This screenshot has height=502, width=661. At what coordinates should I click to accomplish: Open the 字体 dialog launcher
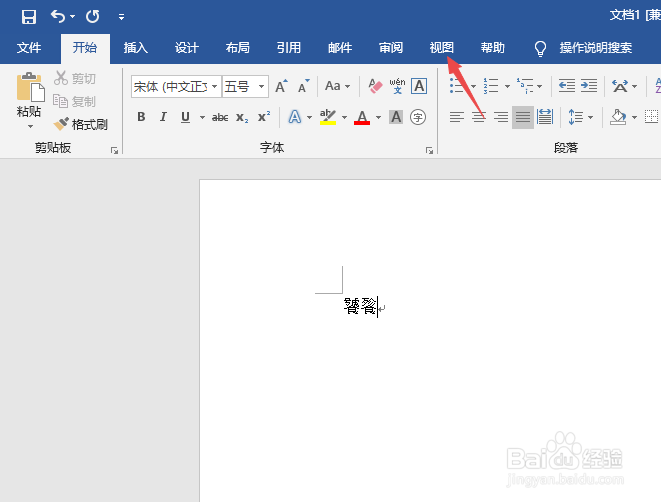click(429, 150)
